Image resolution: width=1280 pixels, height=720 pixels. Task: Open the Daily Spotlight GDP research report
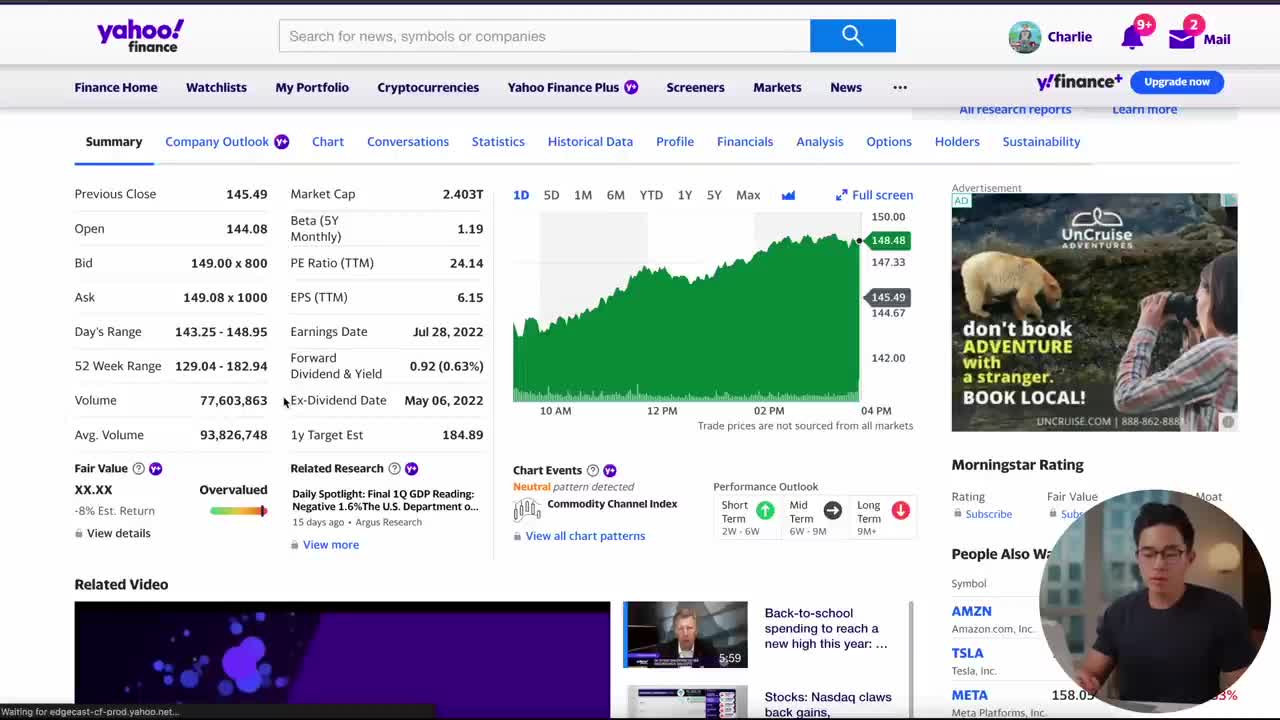(385, 500)
